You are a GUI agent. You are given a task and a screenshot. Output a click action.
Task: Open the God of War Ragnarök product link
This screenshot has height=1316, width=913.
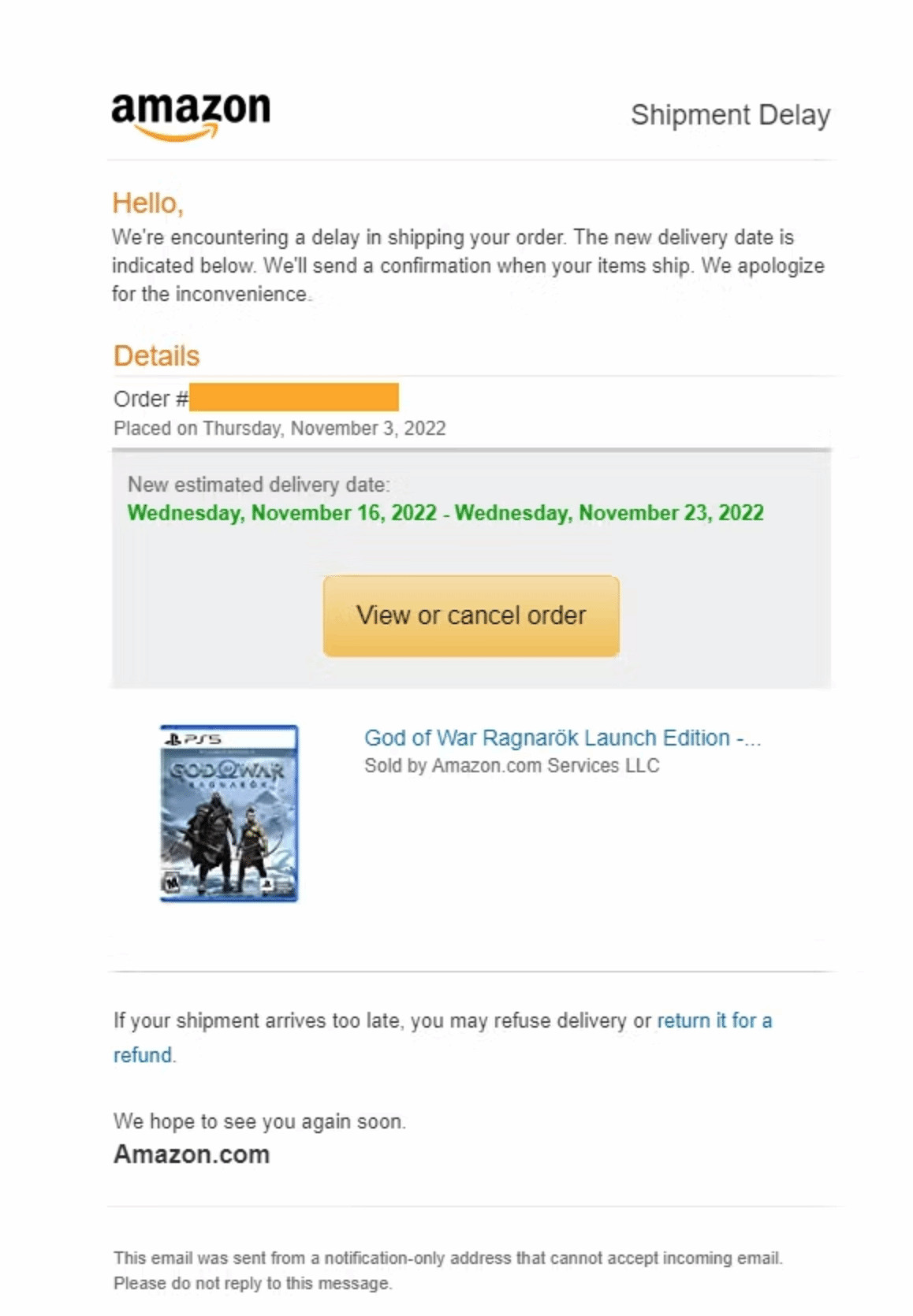click(x=561, y=738)
